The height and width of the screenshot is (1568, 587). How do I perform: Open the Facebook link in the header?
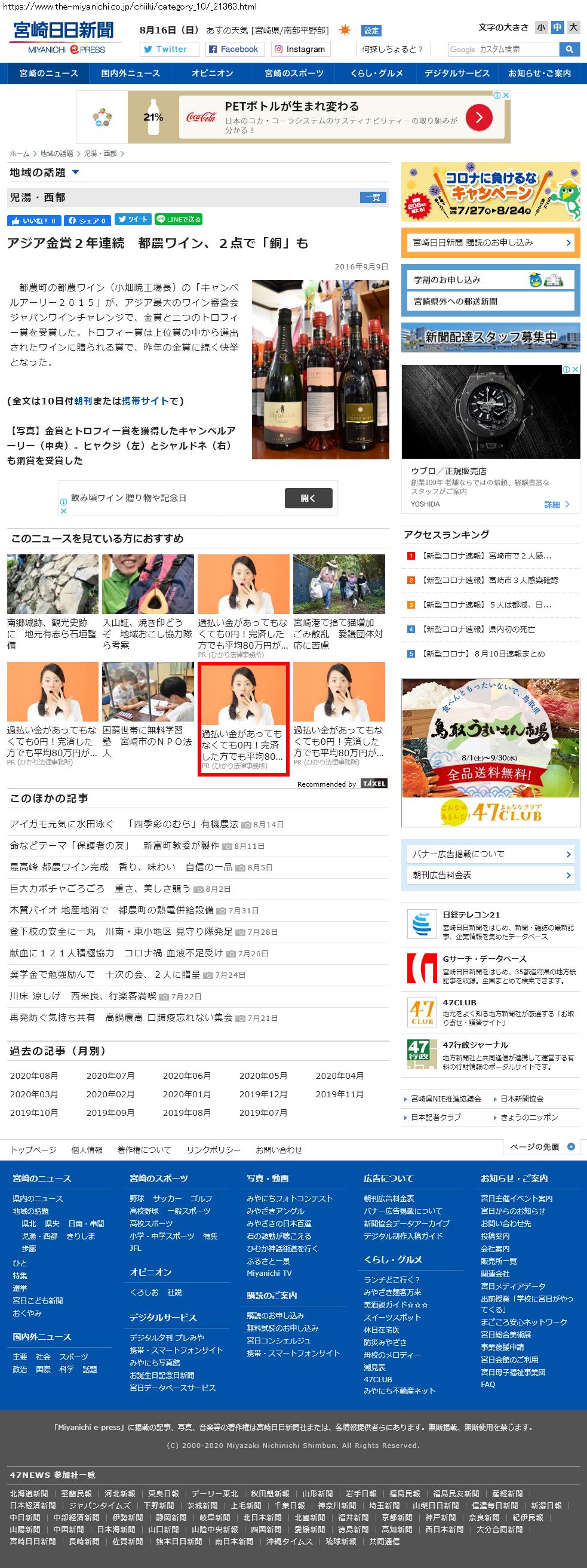coord(234,50)
